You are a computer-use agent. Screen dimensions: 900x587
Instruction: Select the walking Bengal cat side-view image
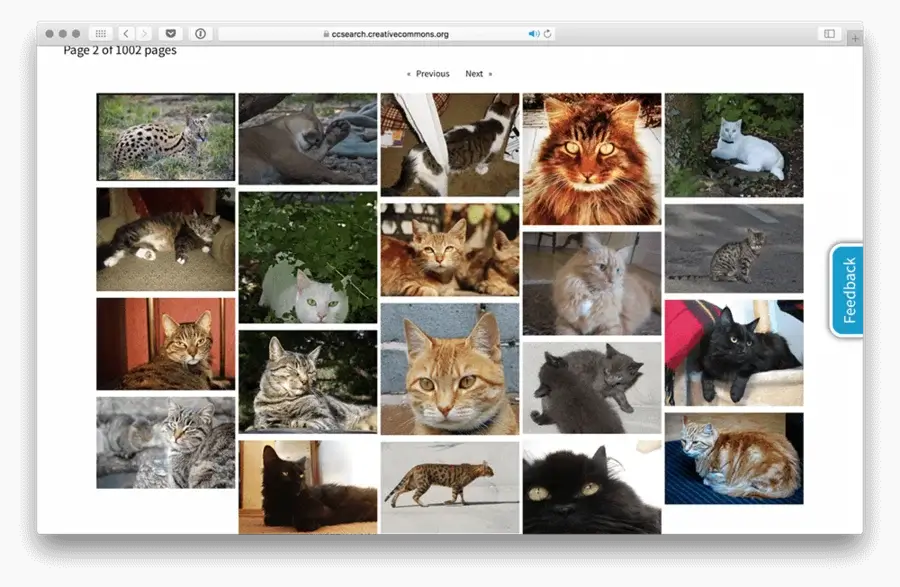pyautogui.click(x=450, y=487)
